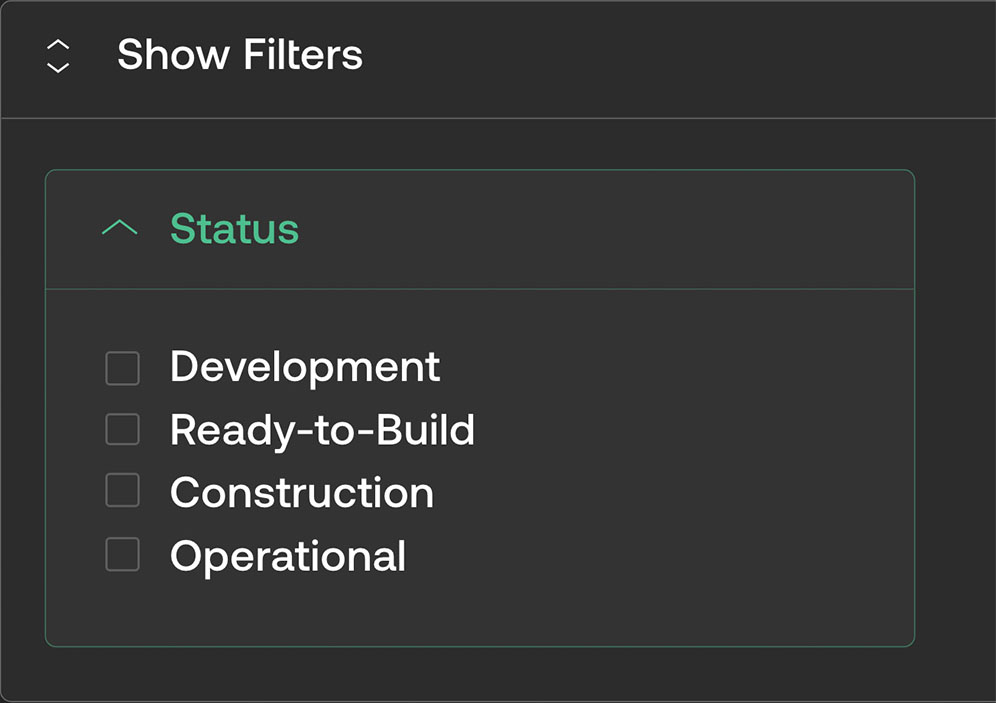996x703 pixels.
Task: Click the Operational label text
Action: 288,556
